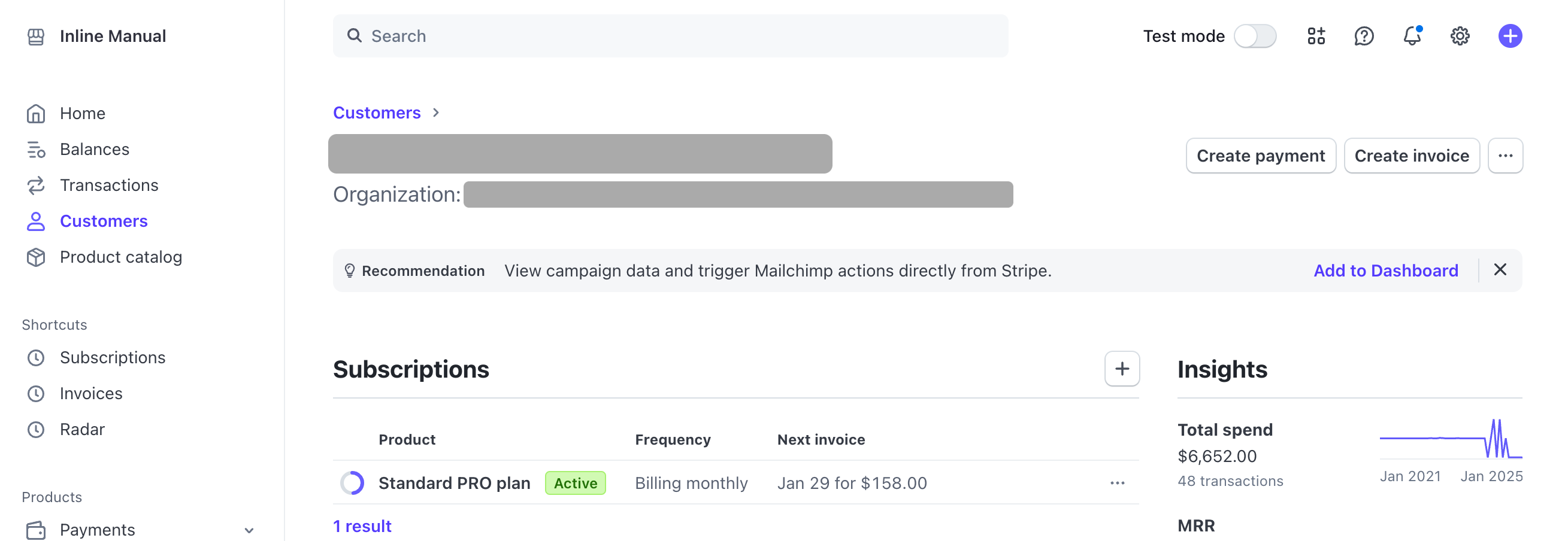Click the Search input field
Screen dimensions: 1568x541
tap(670, 36)
